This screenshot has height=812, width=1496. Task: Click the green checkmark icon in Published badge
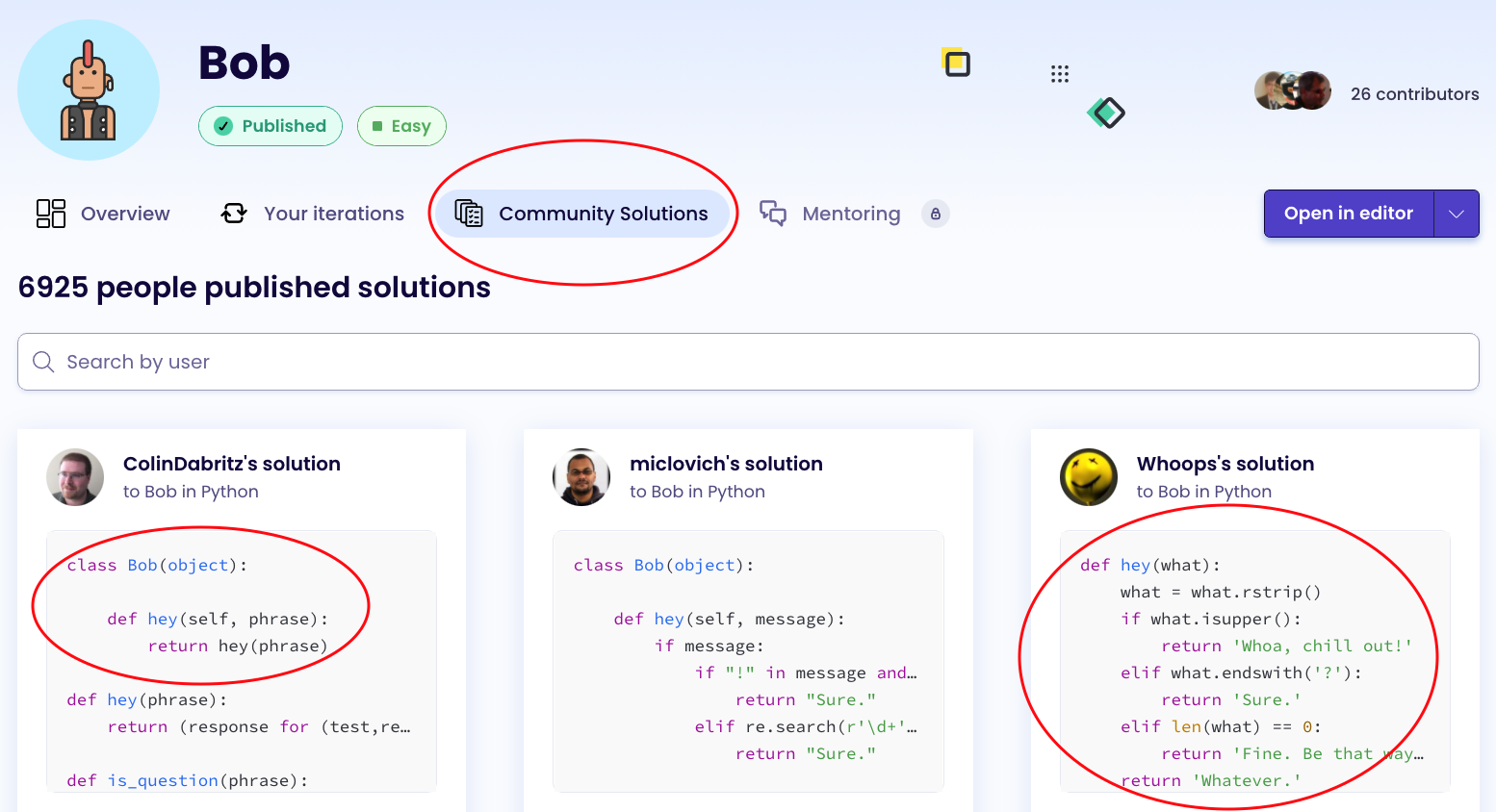(223, 126)
